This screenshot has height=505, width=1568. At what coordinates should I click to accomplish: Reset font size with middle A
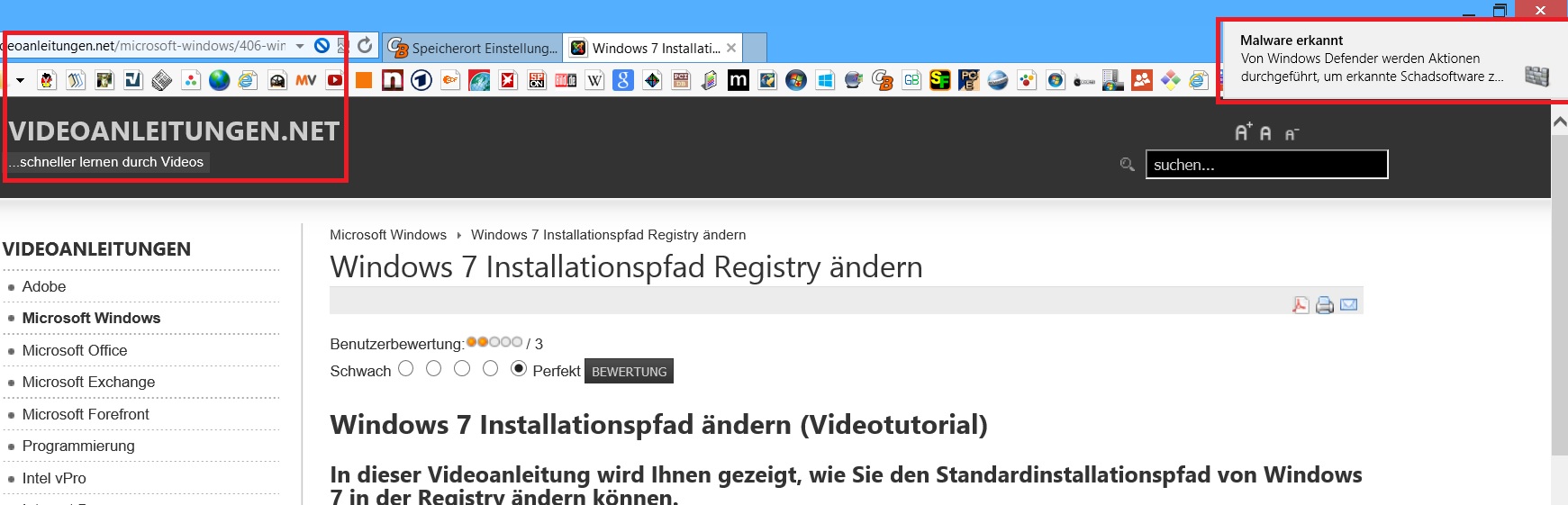point(1265,133)
